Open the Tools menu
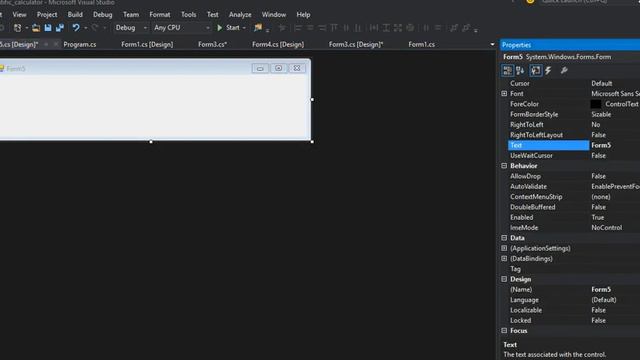Viewport: 640px width, 360px height. 189,15
